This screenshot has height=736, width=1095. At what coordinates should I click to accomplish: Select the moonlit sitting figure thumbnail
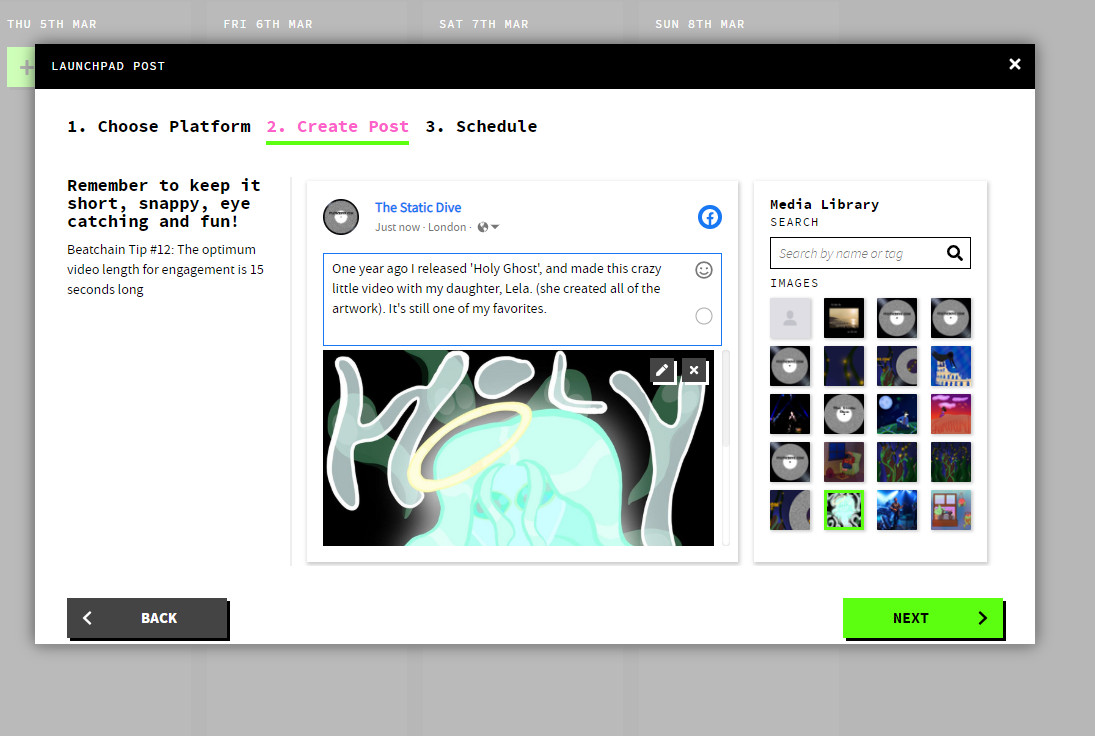click(897, 414)
